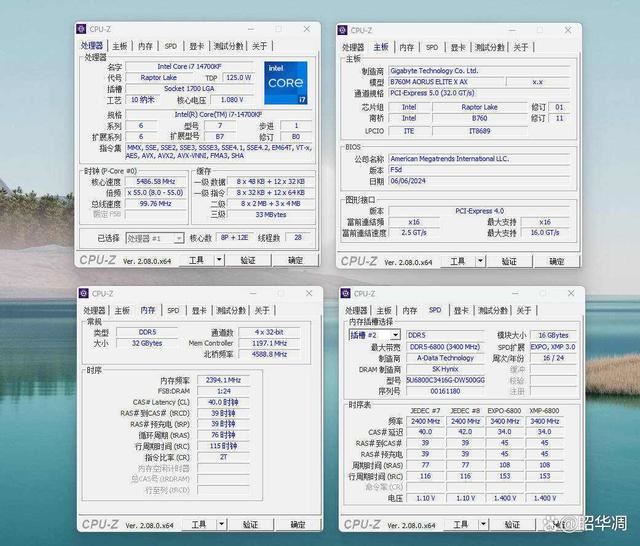640x546 pixels.
Task: Expand the 工具 arrow in the mainboard window
Action: pos(480,261)
